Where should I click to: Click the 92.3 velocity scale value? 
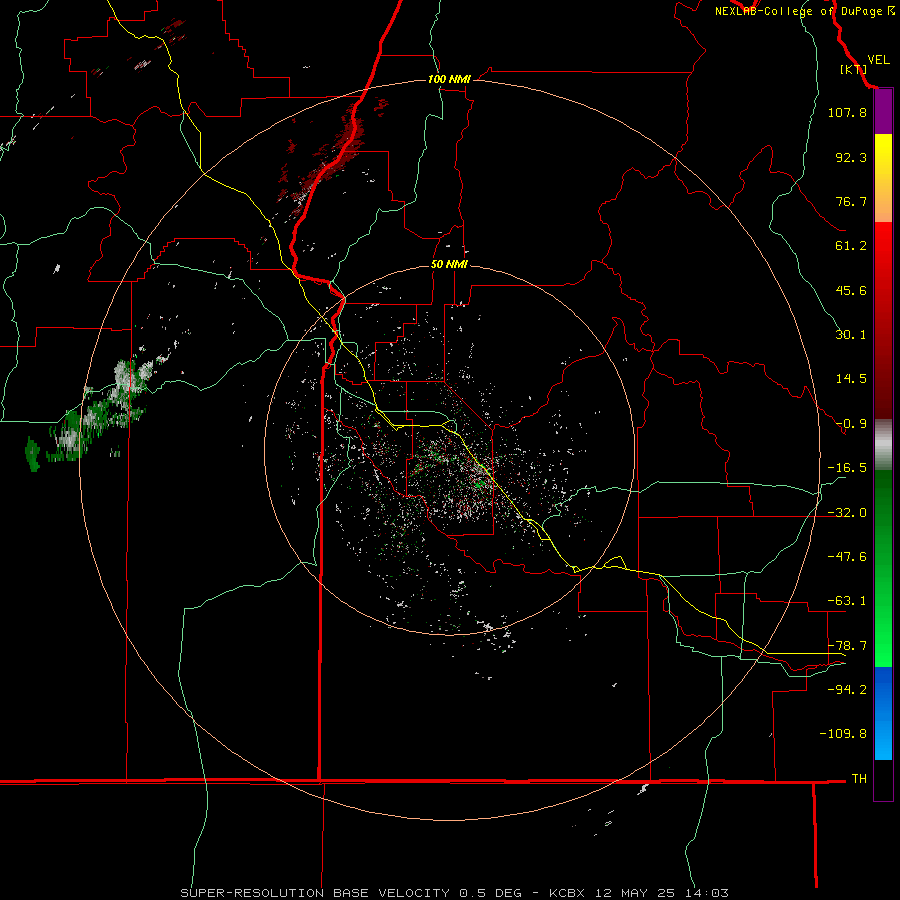(x=851, y=157)
